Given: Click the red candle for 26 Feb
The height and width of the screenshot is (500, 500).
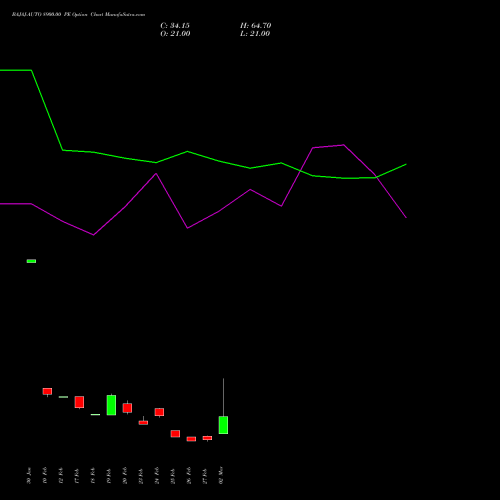Looking at the screenshot, I should (x=191, y=439).
